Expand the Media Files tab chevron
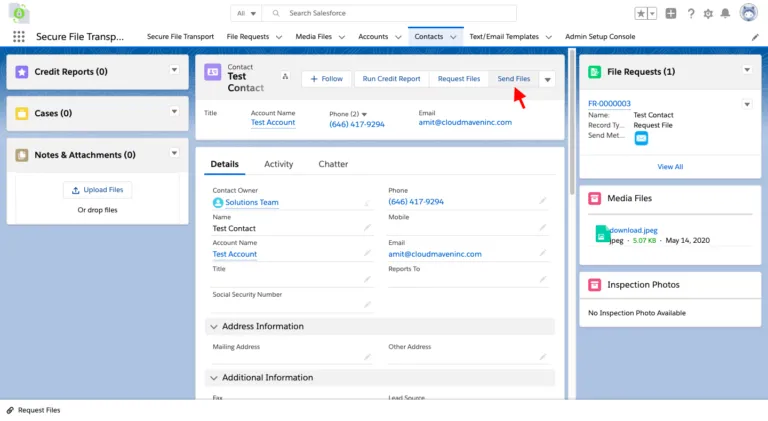The width and height of the screenshot is (768, 421). [x=341, y=37]
